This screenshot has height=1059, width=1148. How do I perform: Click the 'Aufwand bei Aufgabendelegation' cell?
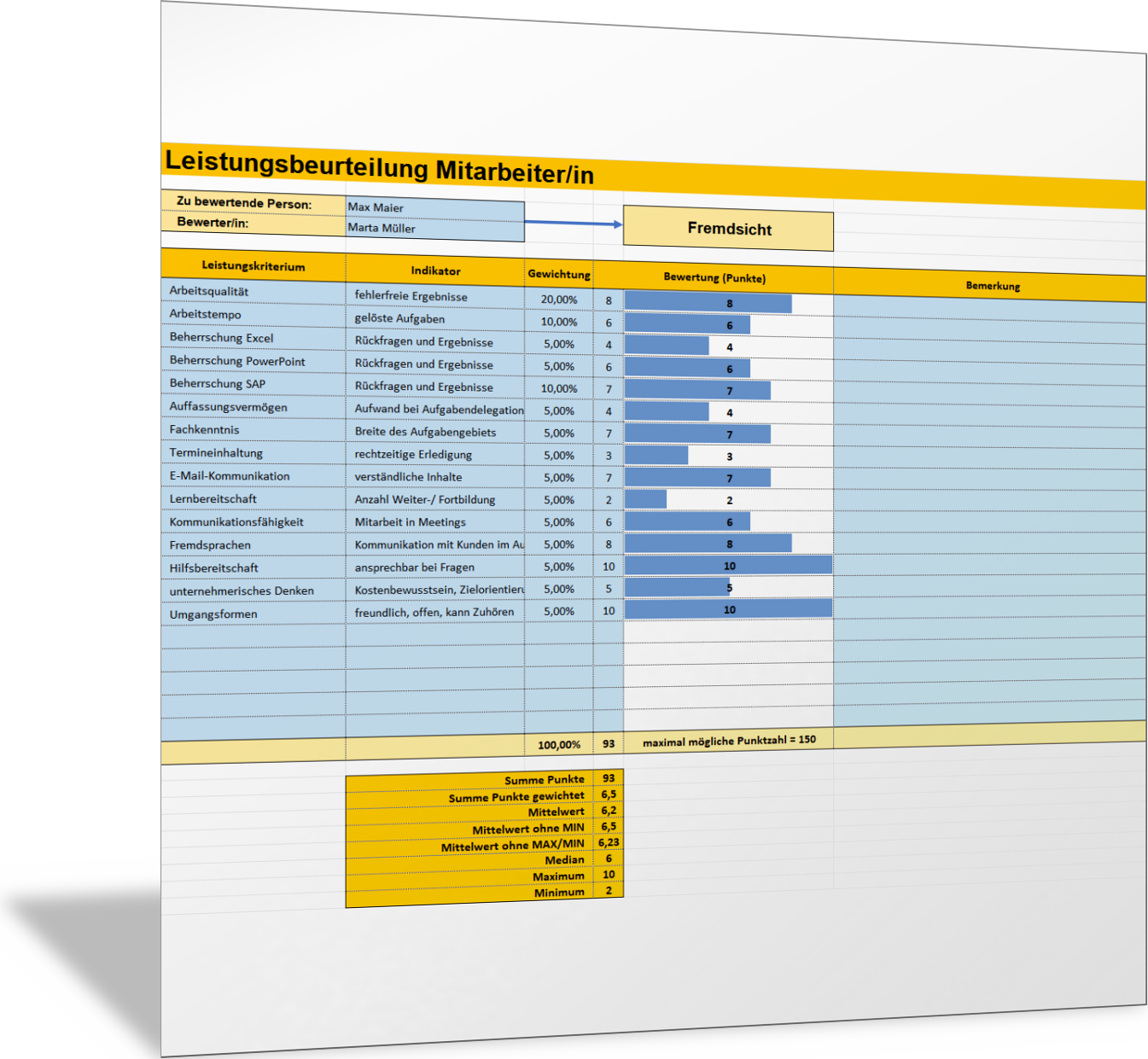pyautogui.click(x=435, y=410)
